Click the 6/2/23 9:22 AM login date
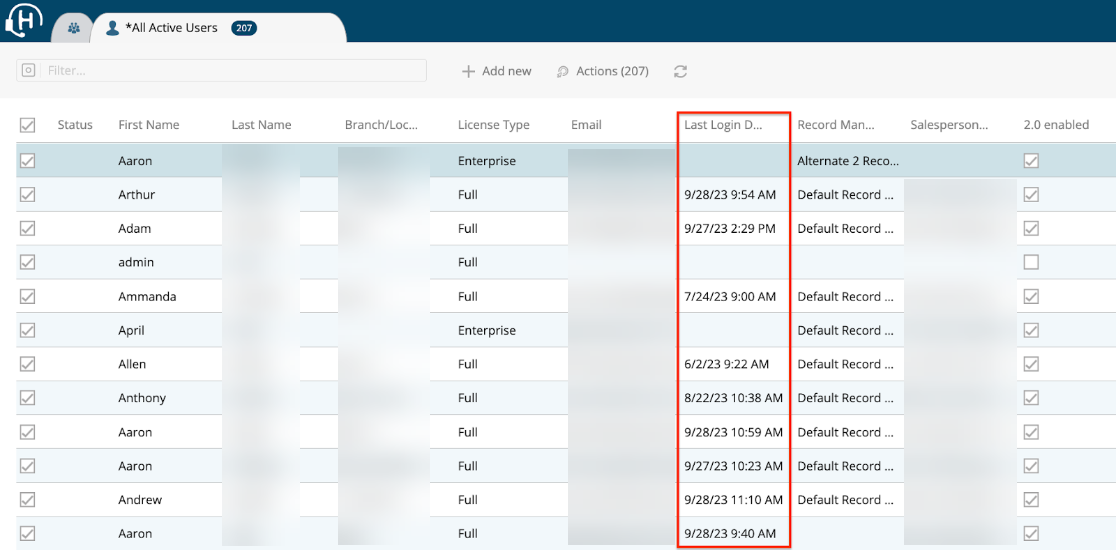This screenshot has width=1116, height=558. coord(726,364)
